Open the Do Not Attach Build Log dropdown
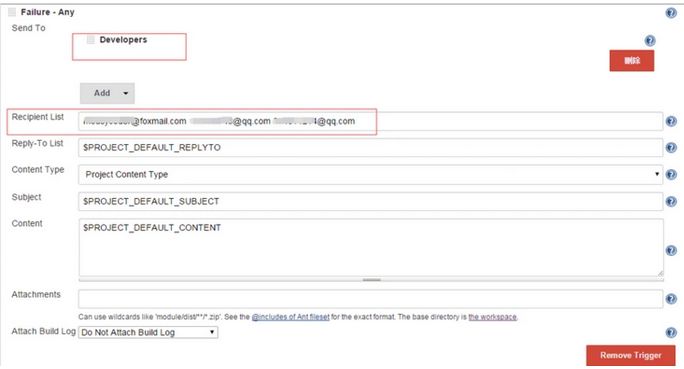 [148, 332]
